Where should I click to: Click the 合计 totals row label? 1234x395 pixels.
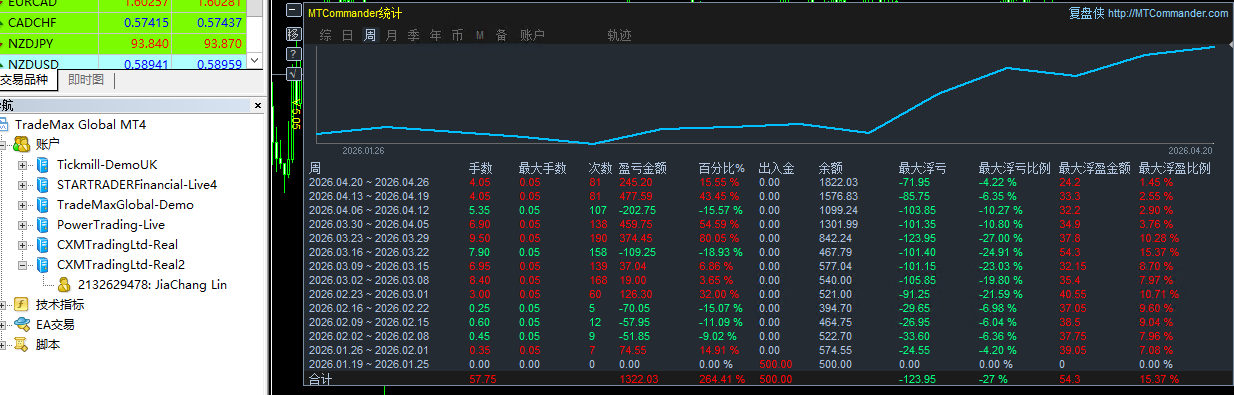(320, 380)
